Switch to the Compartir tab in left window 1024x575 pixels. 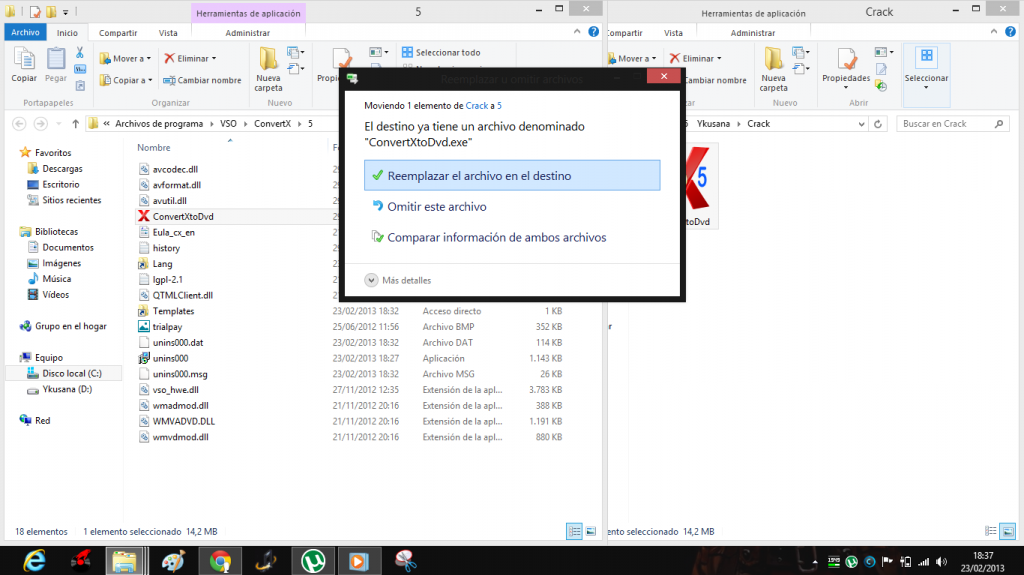point(118,33)
